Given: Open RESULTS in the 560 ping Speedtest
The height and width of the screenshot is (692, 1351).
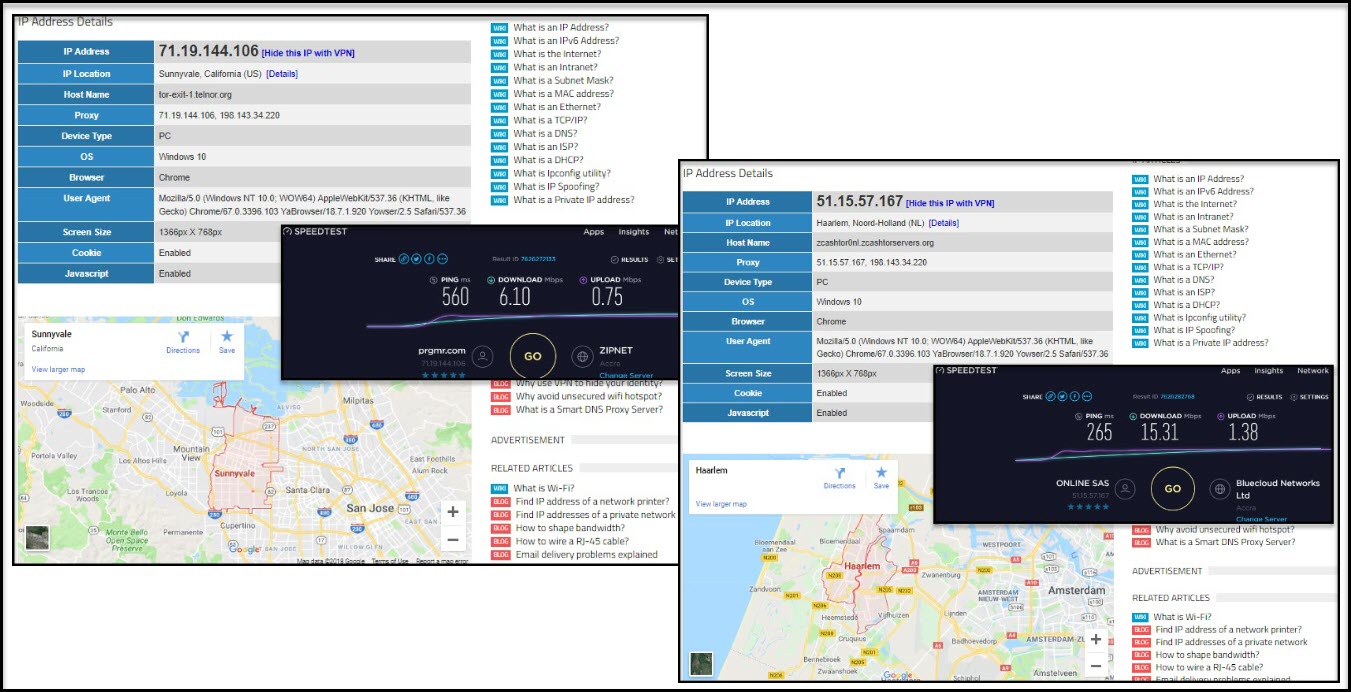Looking at the screenshot, I should (630, 260).
